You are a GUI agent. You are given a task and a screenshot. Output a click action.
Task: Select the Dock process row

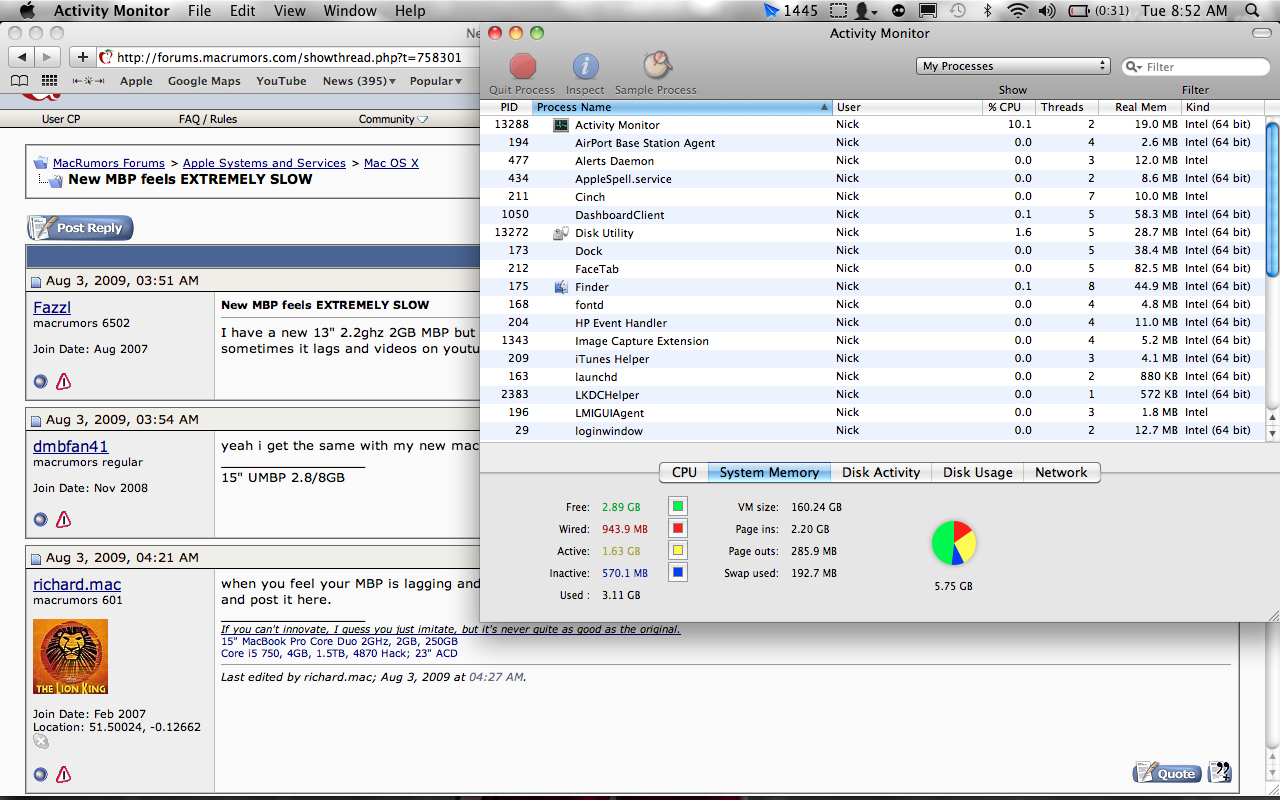[x=873, y=251]
